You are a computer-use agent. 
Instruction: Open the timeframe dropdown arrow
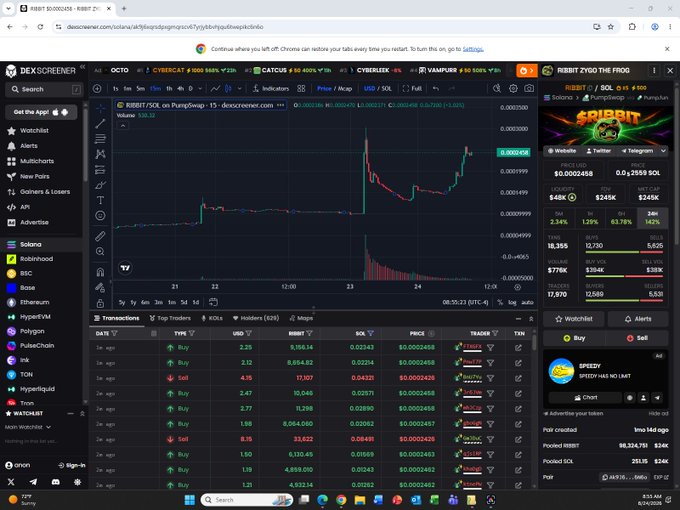coord(200,88)
